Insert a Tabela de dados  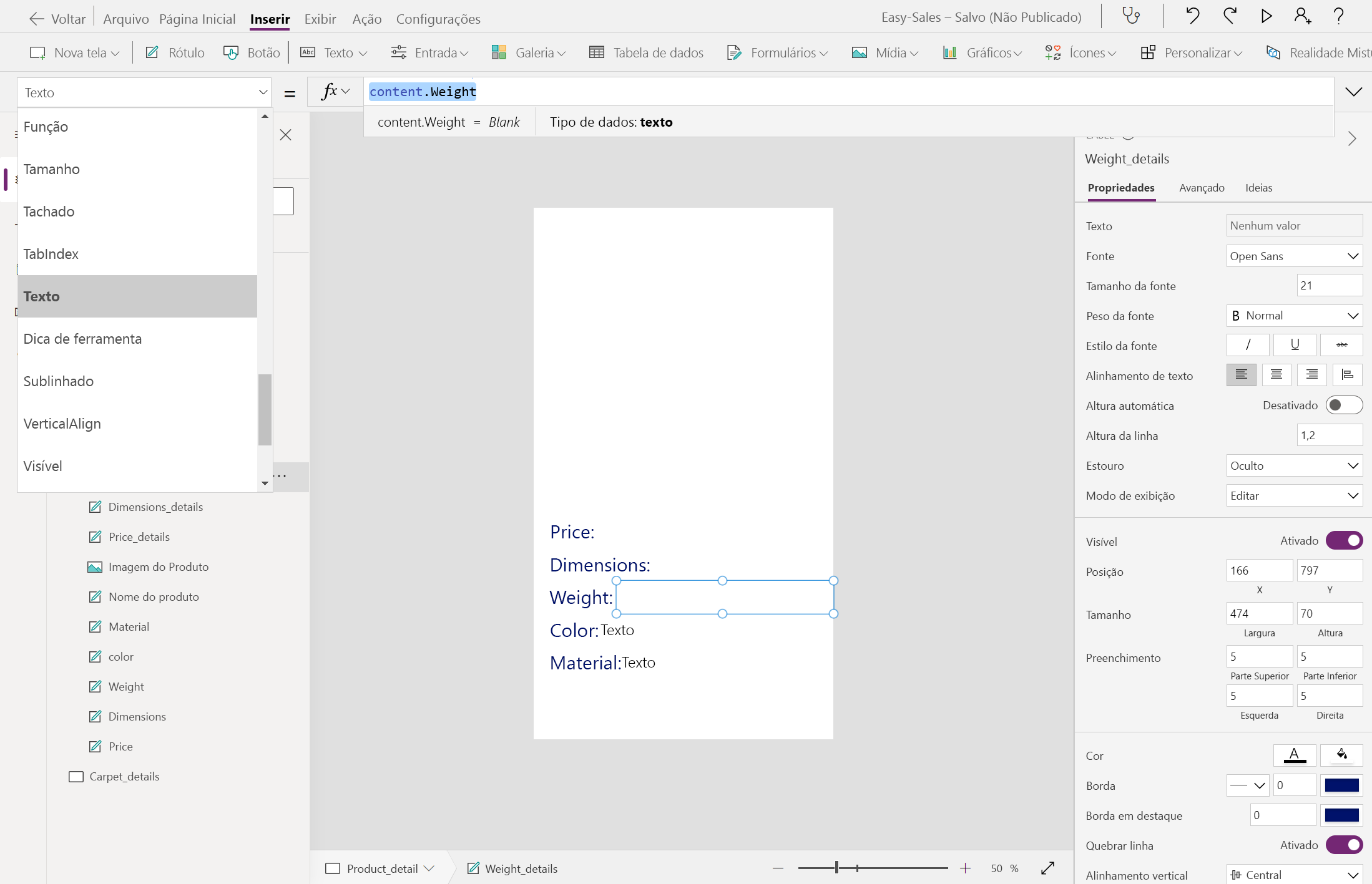point(646,53)
